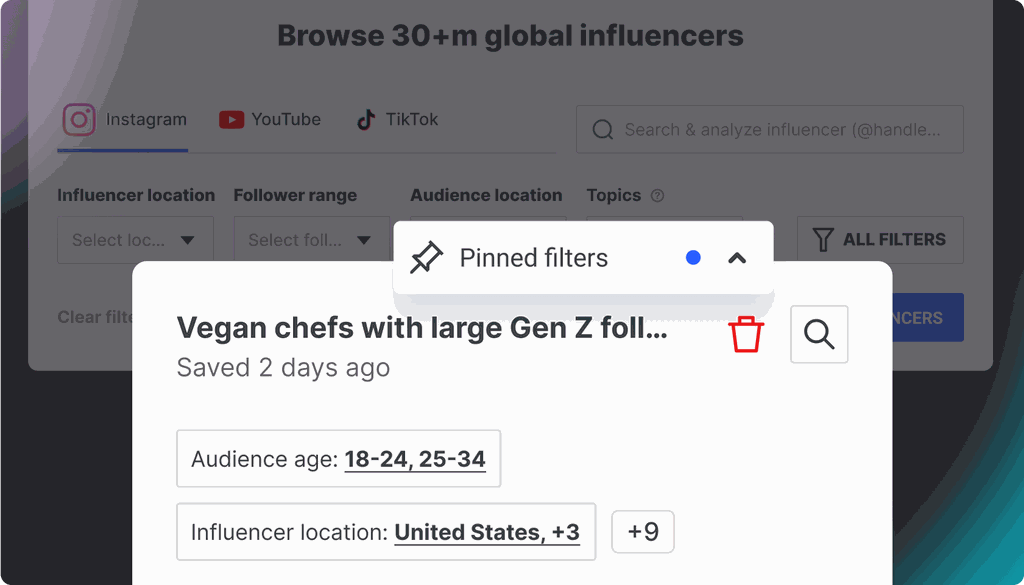Delete the saved Vegan chefs filter

click(746, 334)
